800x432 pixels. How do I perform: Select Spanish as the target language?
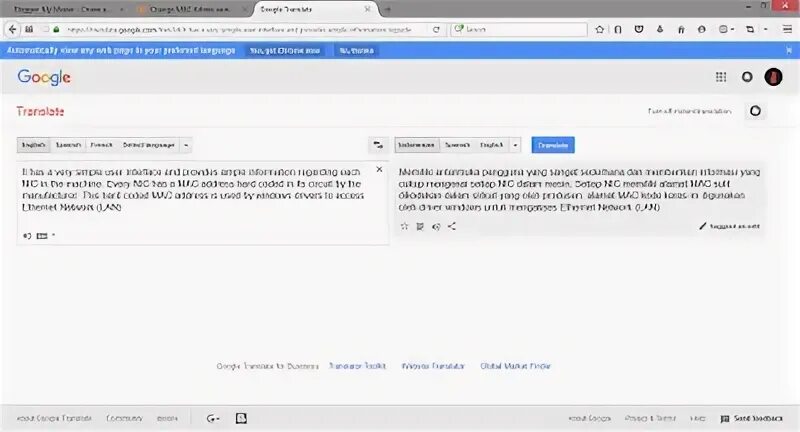click(x=457, y=145)
